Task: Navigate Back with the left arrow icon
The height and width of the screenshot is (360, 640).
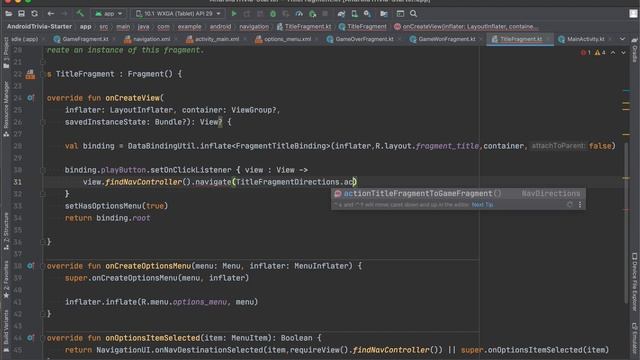Action: (x=51, y=13)
